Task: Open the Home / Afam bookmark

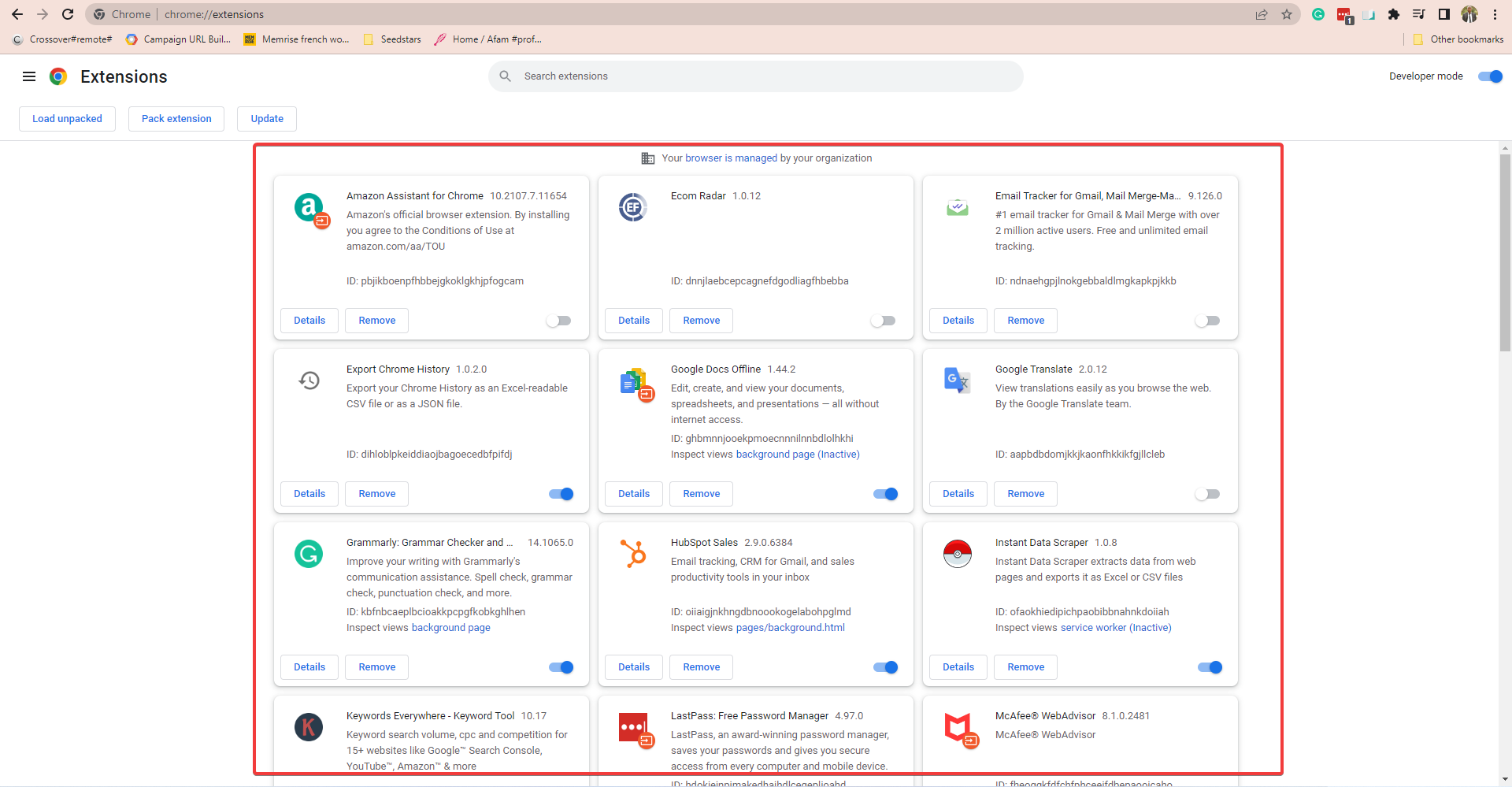Action: tap(488, 39)
